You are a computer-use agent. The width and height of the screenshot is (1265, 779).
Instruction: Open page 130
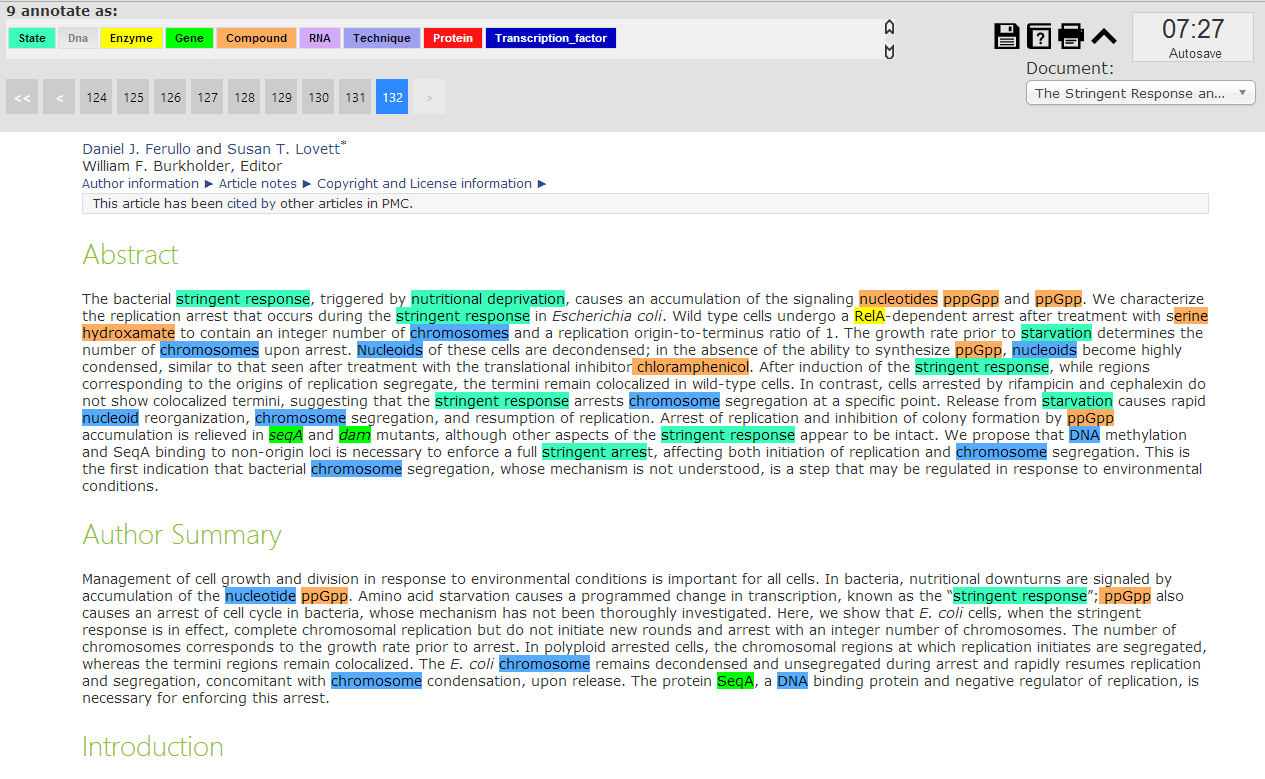[x=318, y=97]
